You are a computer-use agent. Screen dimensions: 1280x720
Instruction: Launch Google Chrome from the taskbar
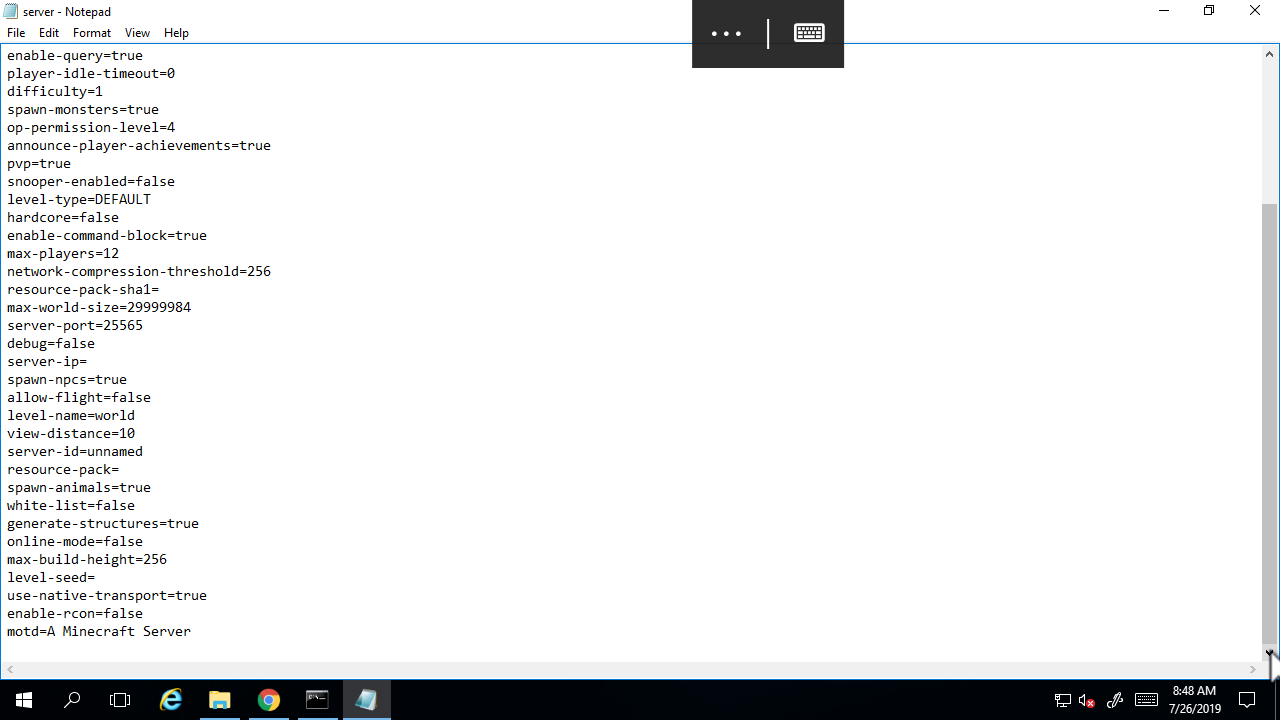coord(268,700)
